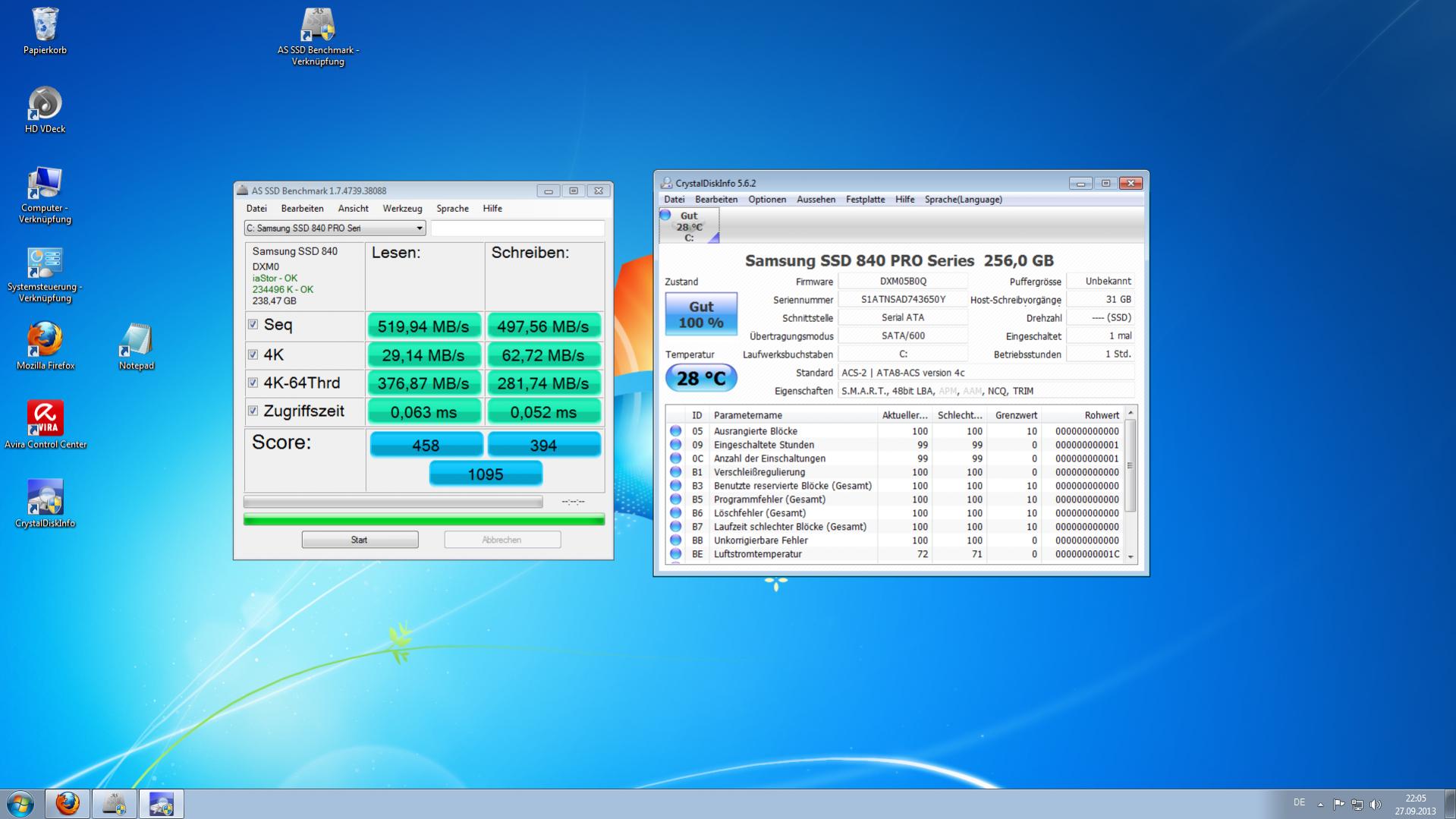Click the volume speaker tray icon
This screenshot has height=819, width=1456.
[x=1376, y=804]
